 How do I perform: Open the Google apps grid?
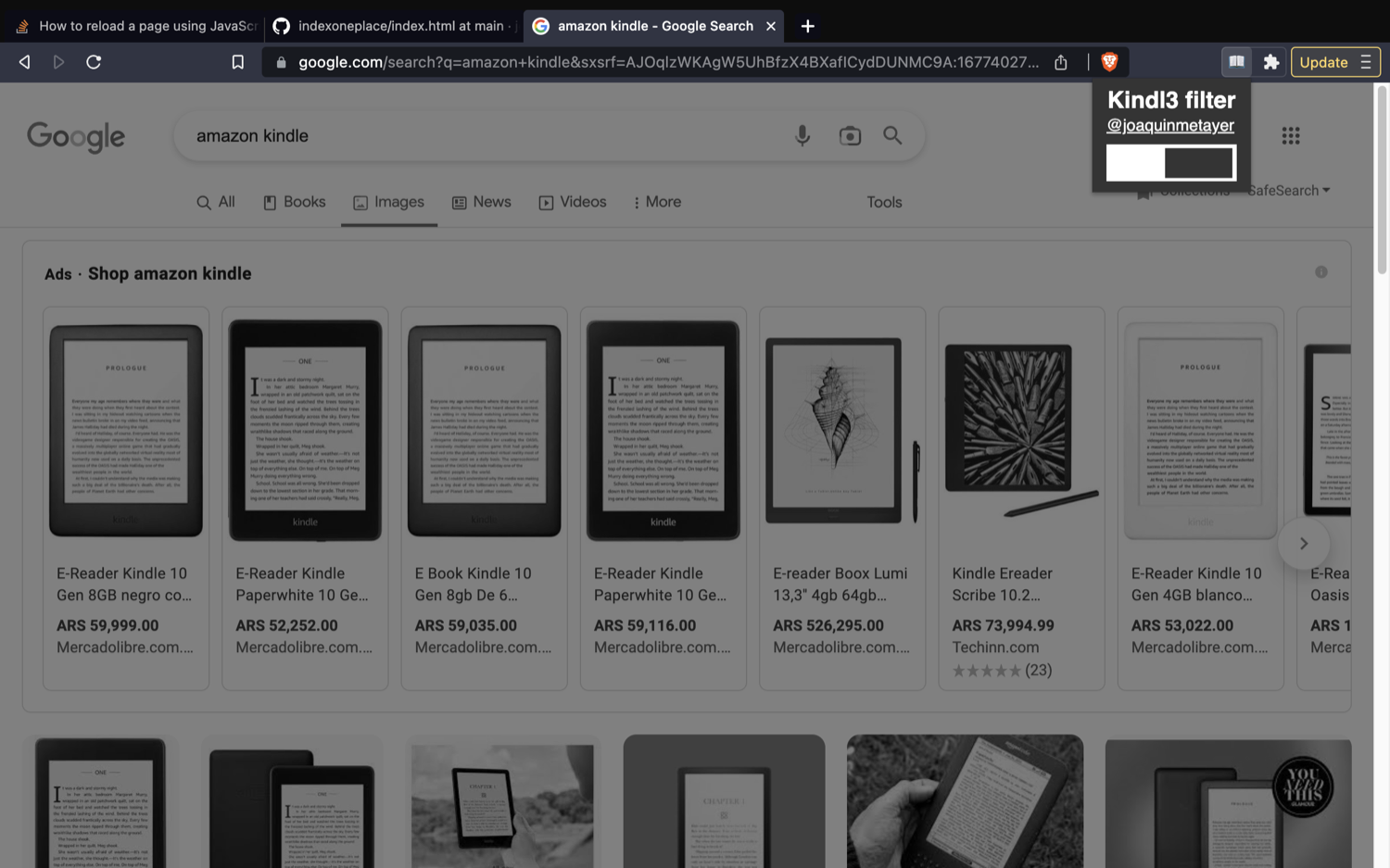click(1291, 136)
